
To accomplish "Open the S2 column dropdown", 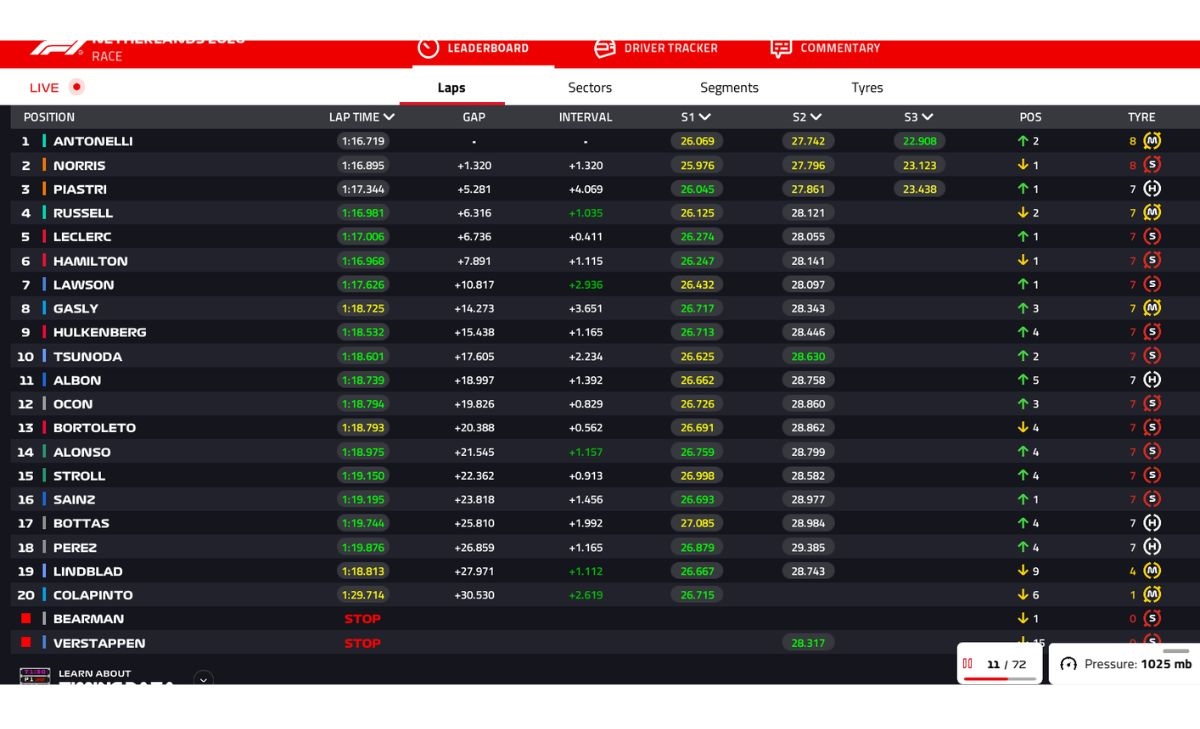I will [x=816, y=117].
